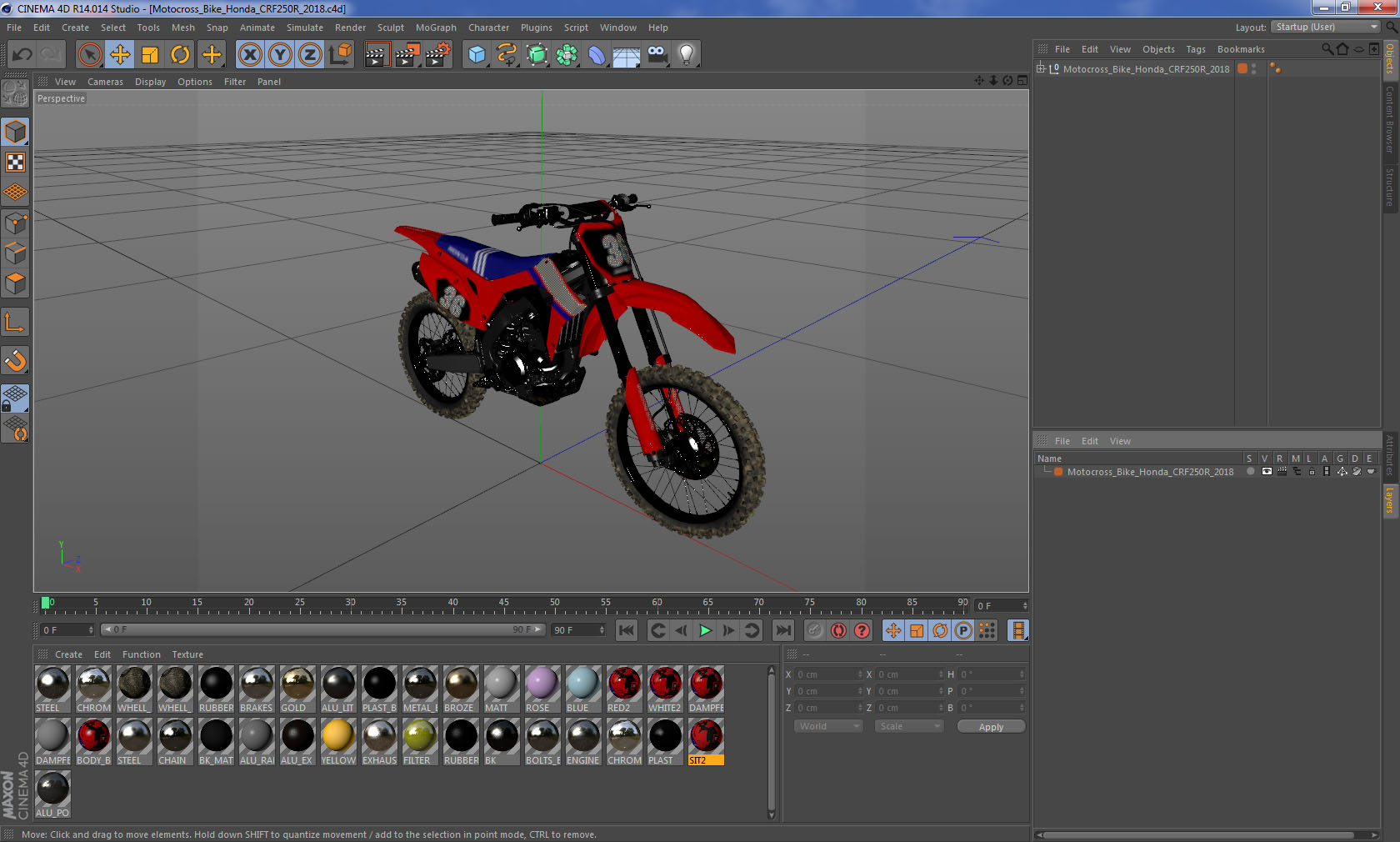Click the Make Editable icon
Viewport: 1400px width, 842px height.
tap(15, 93)
